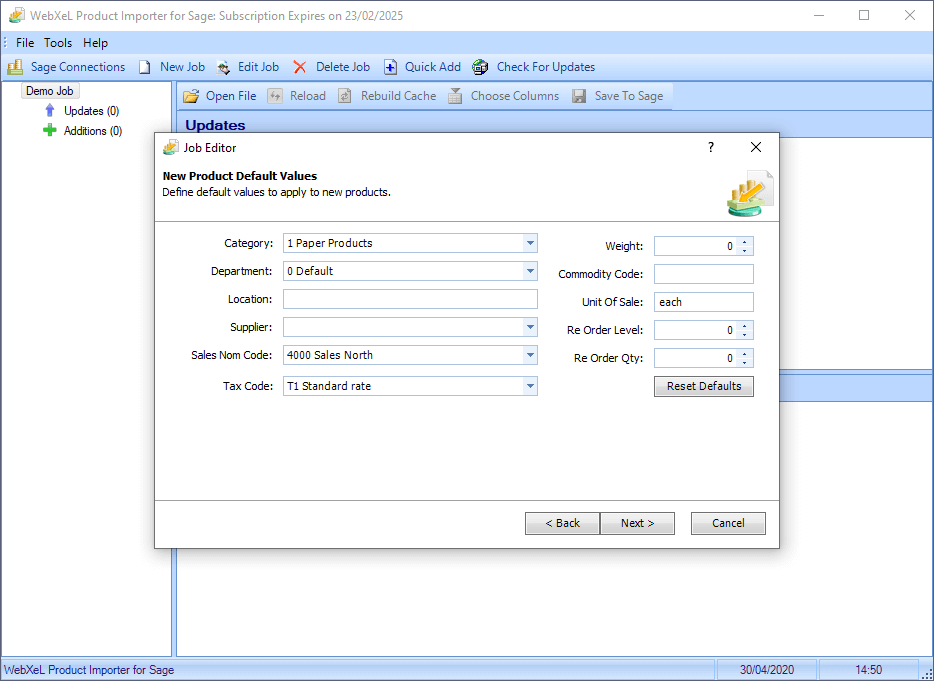Click the Edit Job label
Screen dimensions: 934x681
(x=259, y=67)
